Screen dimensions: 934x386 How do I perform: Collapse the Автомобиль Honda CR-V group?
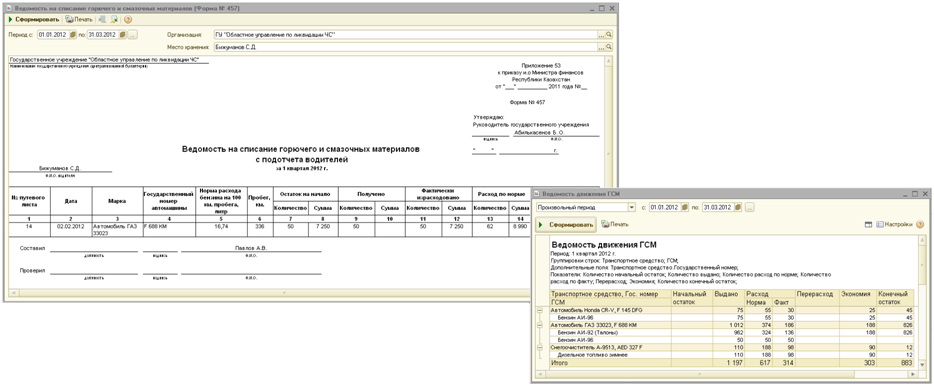coord(540,310)
